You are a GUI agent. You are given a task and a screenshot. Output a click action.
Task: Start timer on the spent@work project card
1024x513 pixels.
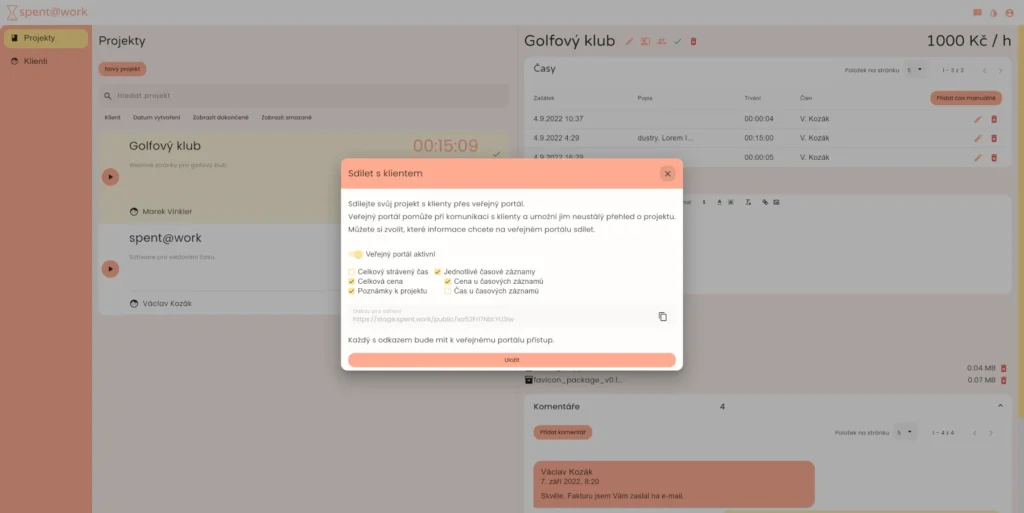pos(110,269)
